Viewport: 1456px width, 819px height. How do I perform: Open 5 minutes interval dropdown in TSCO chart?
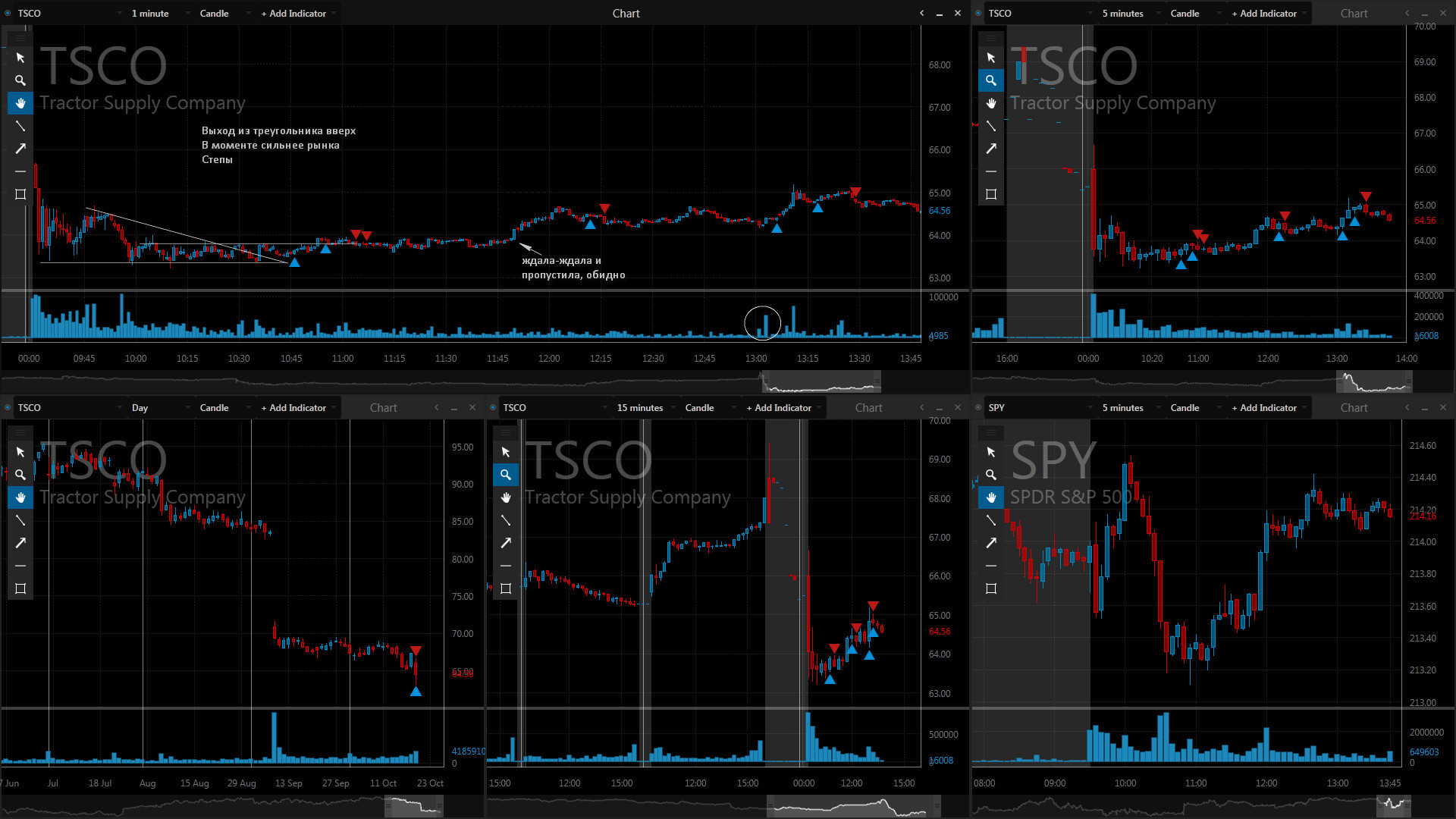pyautogui.click(x=1131, y=13)
